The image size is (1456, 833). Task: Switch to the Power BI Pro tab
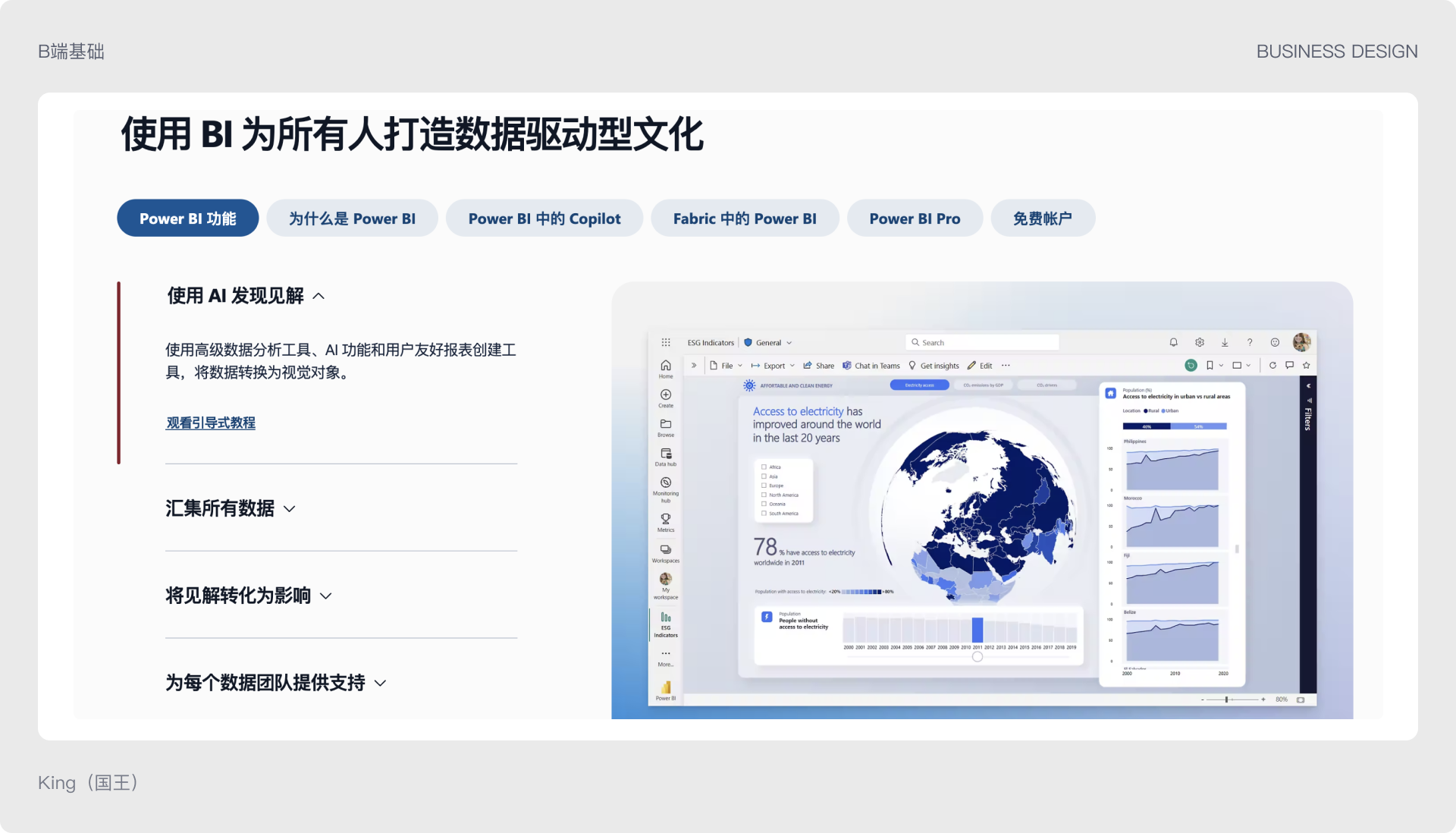coord(915,218)
